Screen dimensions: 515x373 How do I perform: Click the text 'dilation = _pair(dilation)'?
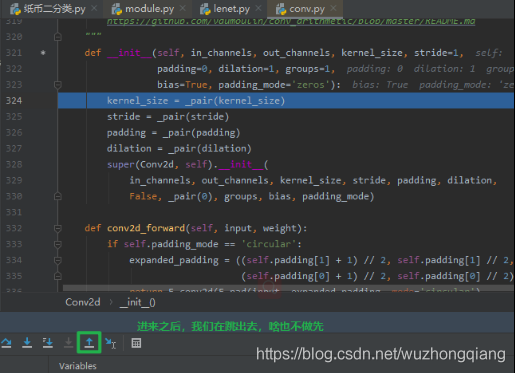pyautogui.click(x=179, y=148)
